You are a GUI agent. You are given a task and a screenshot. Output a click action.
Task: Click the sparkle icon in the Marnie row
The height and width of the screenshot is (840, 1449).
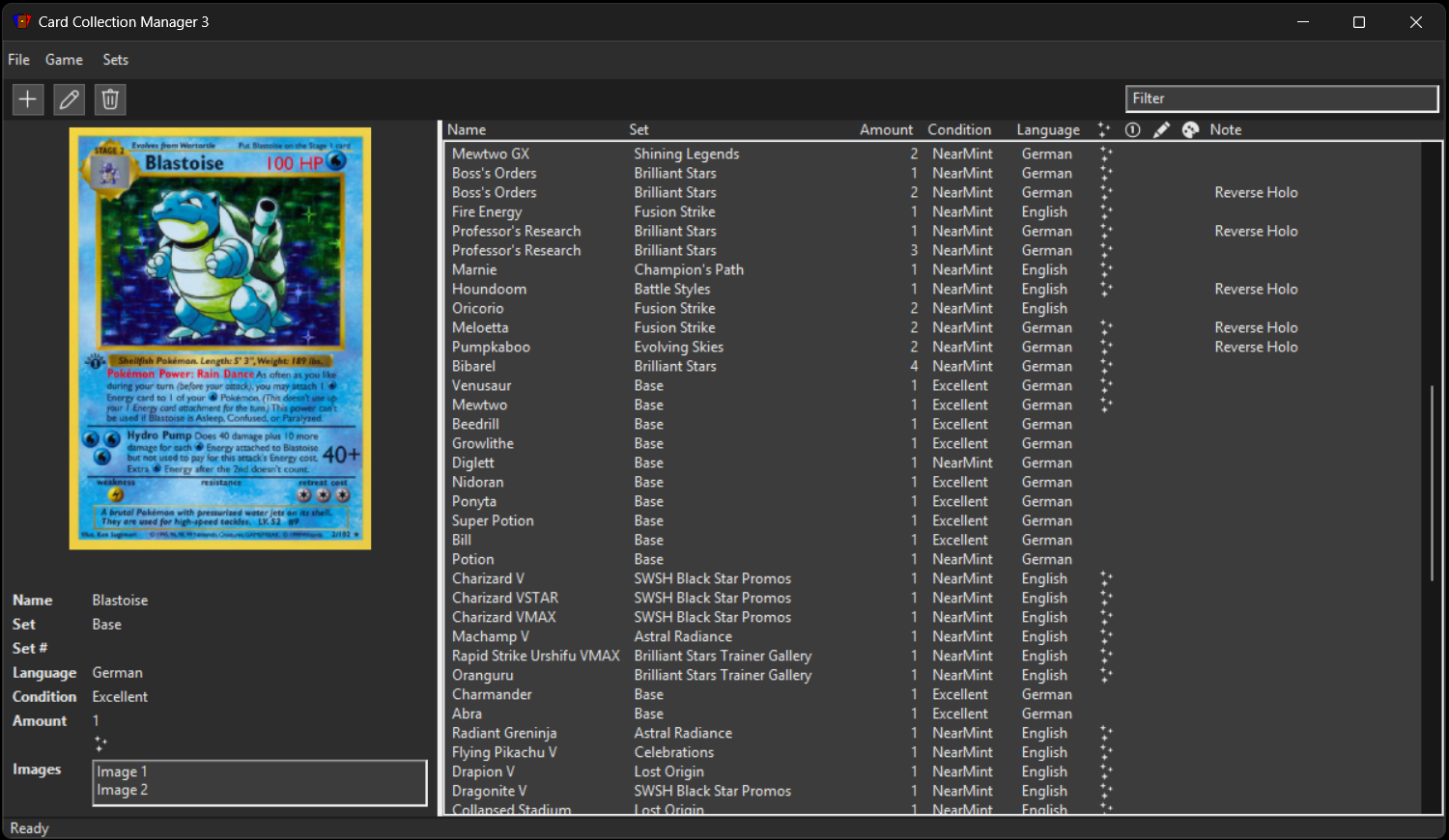click(1106, 269)
